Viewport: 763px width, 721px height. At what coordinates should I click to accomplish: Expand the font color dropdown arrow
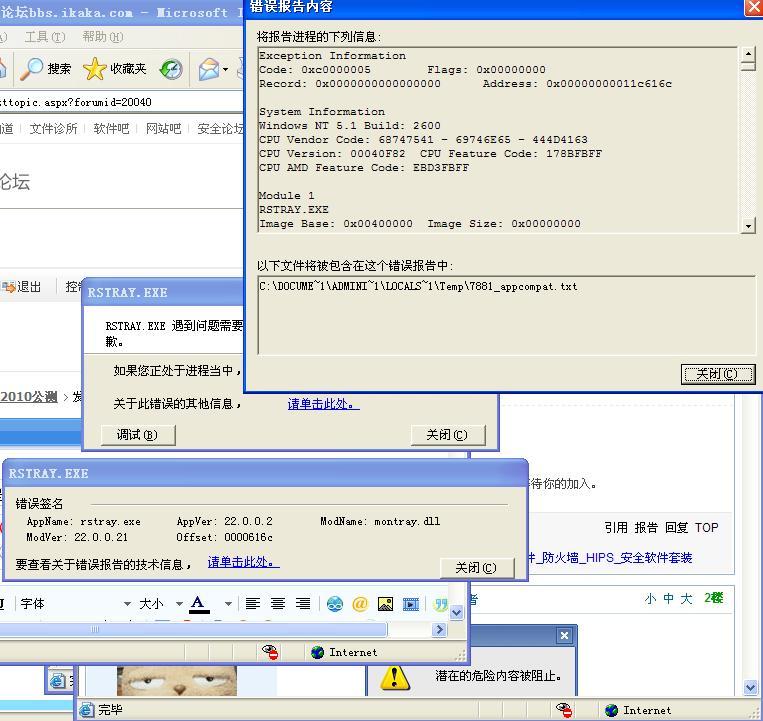pos(228,604)
